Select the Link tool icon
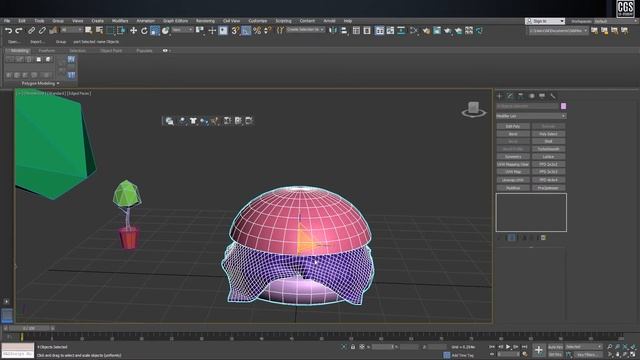The width and height of the screenshot is (640, 360). (31, 31)
